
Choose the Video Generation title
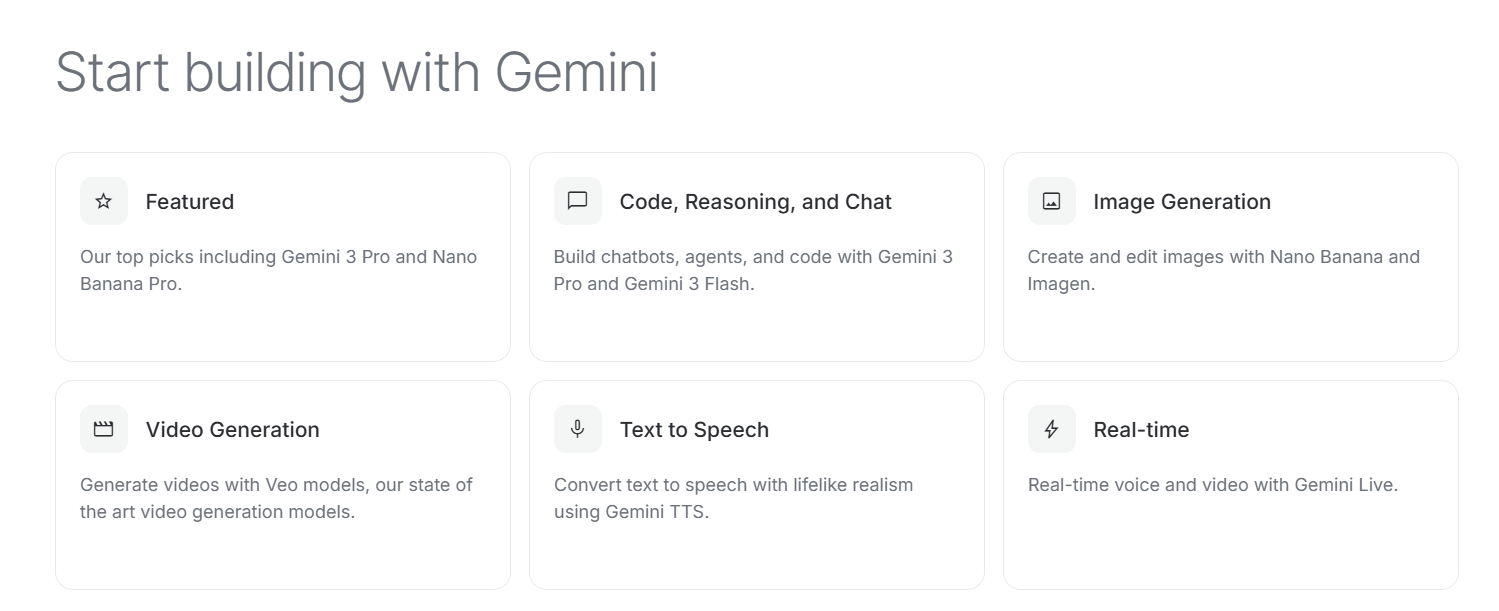tap(233, 430)
